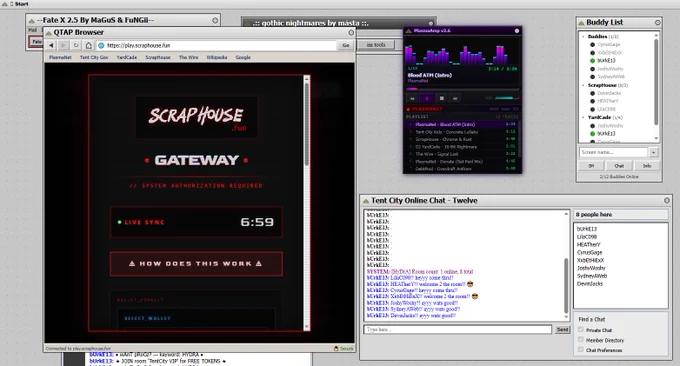Open the Tent City Gov bookmark

point(94,57)
